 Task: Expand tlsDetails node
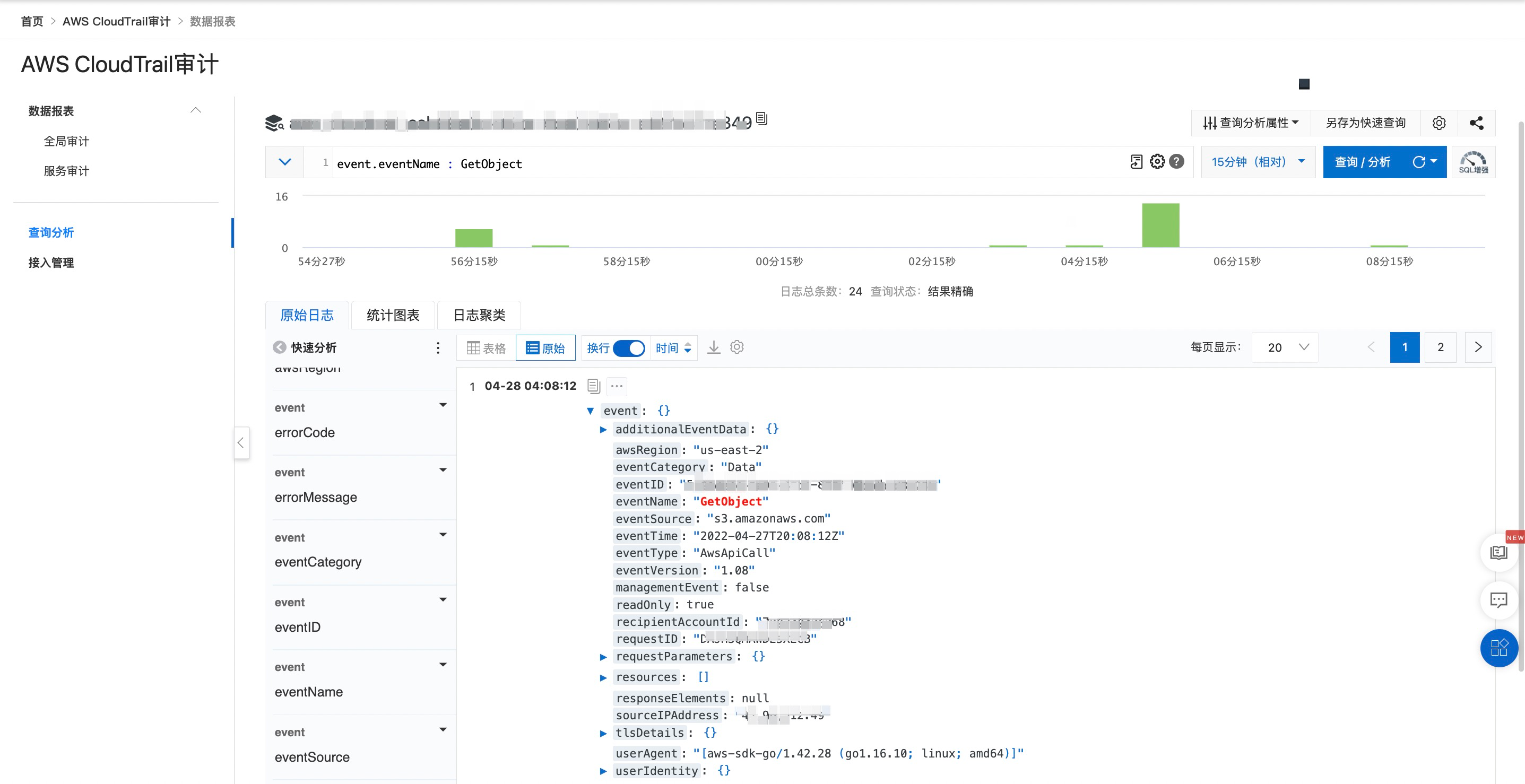pos(603,733)
